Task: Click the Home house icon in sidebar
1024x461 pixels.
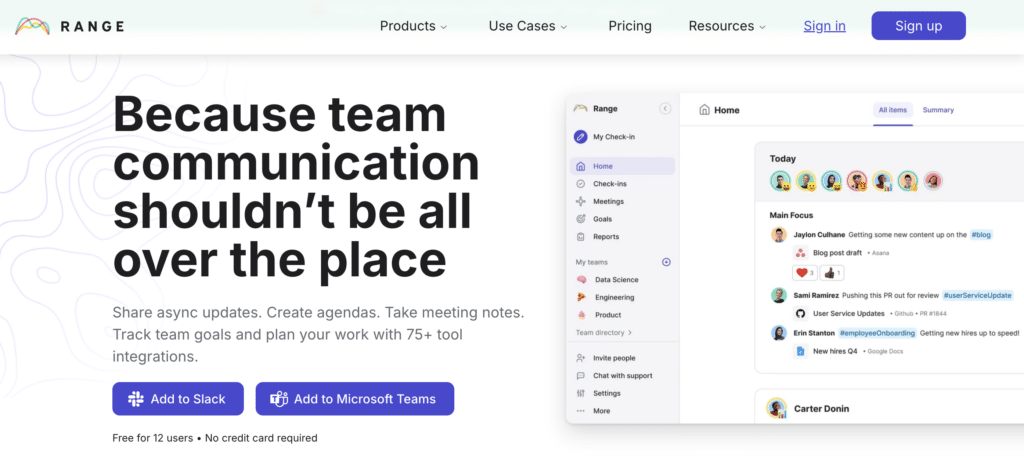Action: pos(581,167)
